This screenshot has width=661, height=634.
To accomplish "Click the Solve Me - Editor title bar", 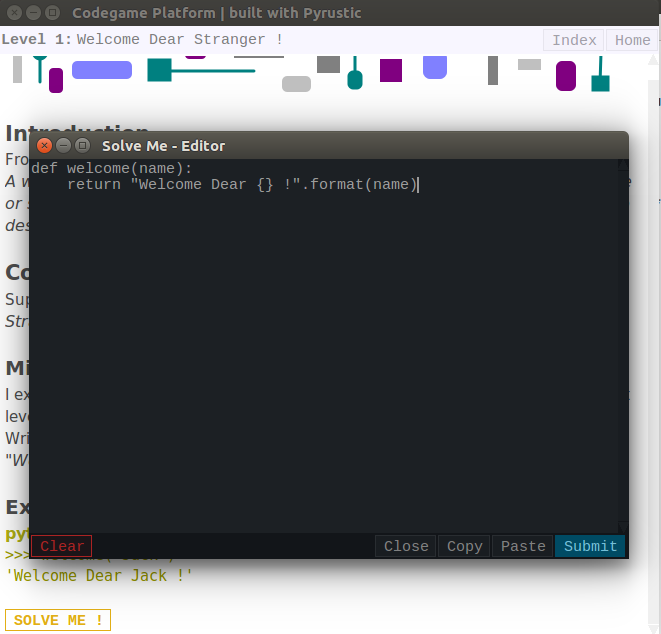I will (x=329, y=146).
